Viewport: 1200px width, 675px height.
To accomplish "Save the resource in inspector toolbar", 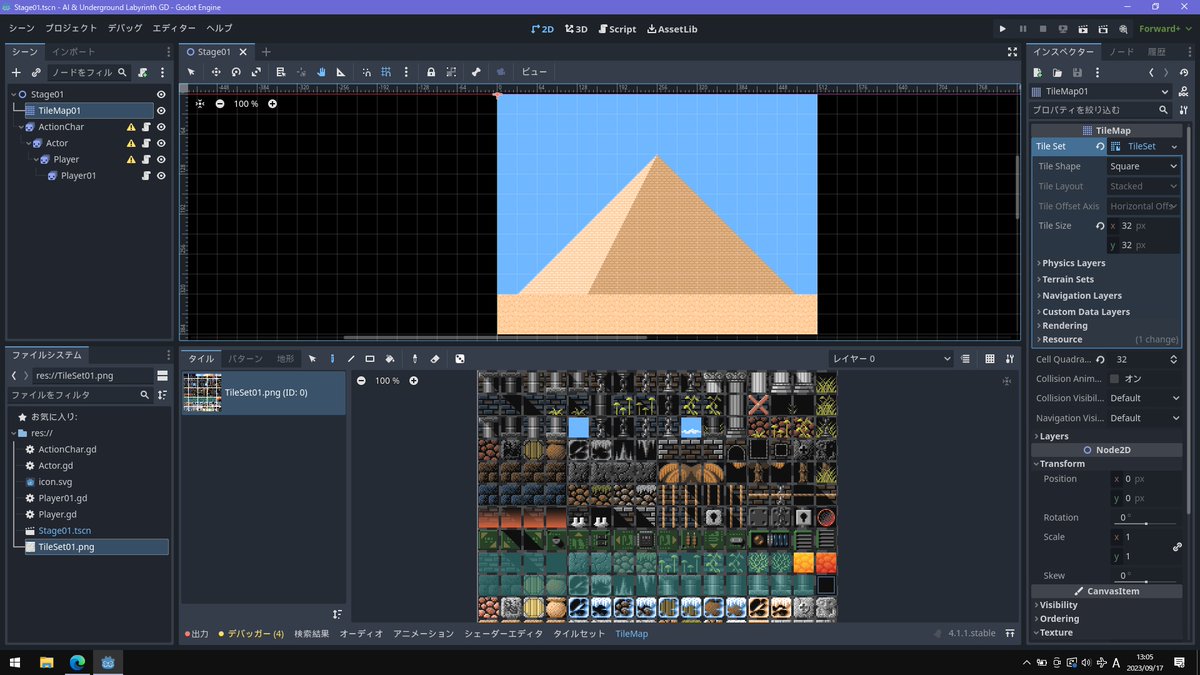I will 1077,73.
